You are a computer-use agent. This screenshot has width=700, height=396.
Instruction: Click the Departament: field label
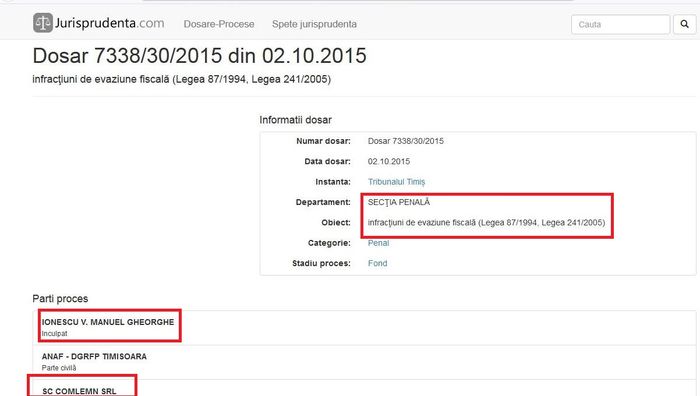(x=323, y=202)
